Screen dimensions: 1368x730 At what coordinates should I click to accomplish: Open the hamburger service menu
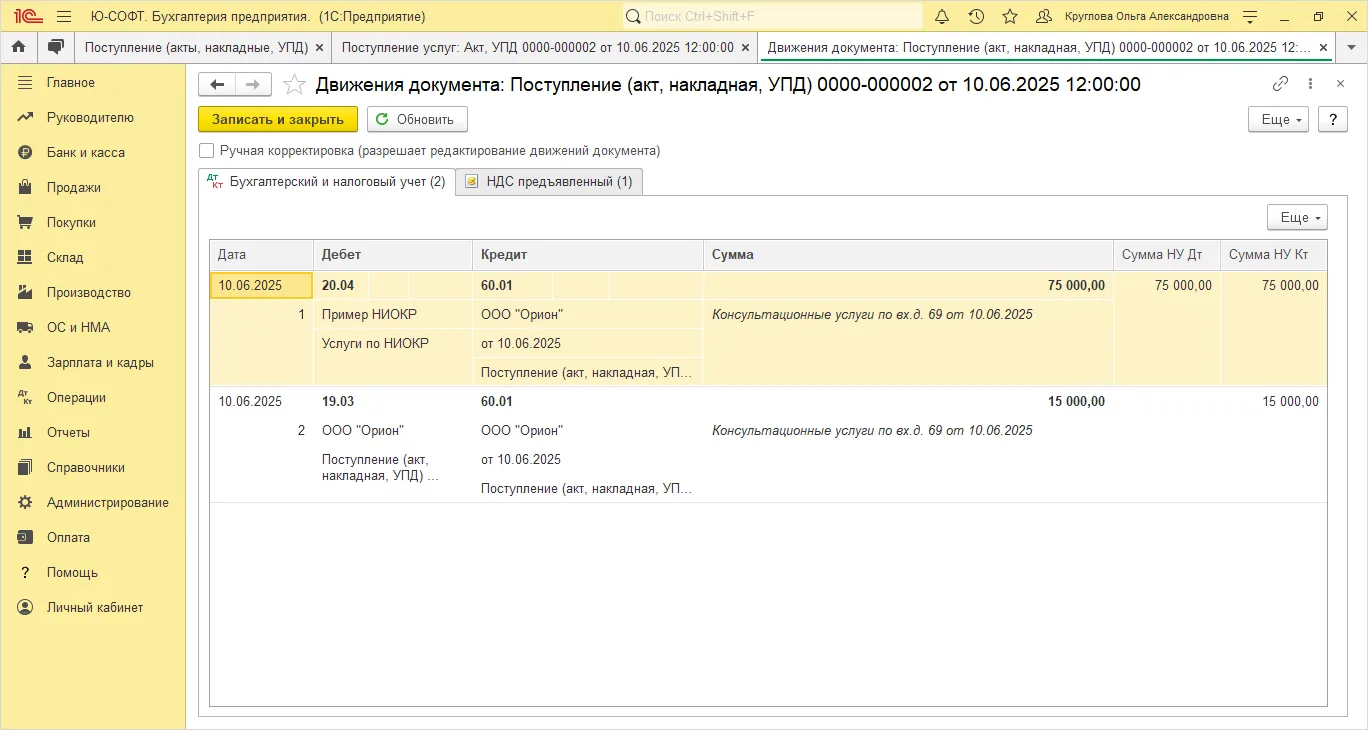[x=64, y=17]
